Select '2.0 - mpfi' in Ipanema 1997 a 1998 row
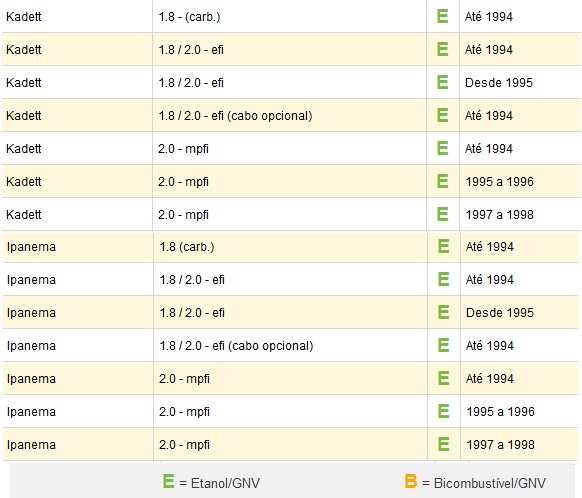Viewport: 582px width, 498px height. point(184,445)
